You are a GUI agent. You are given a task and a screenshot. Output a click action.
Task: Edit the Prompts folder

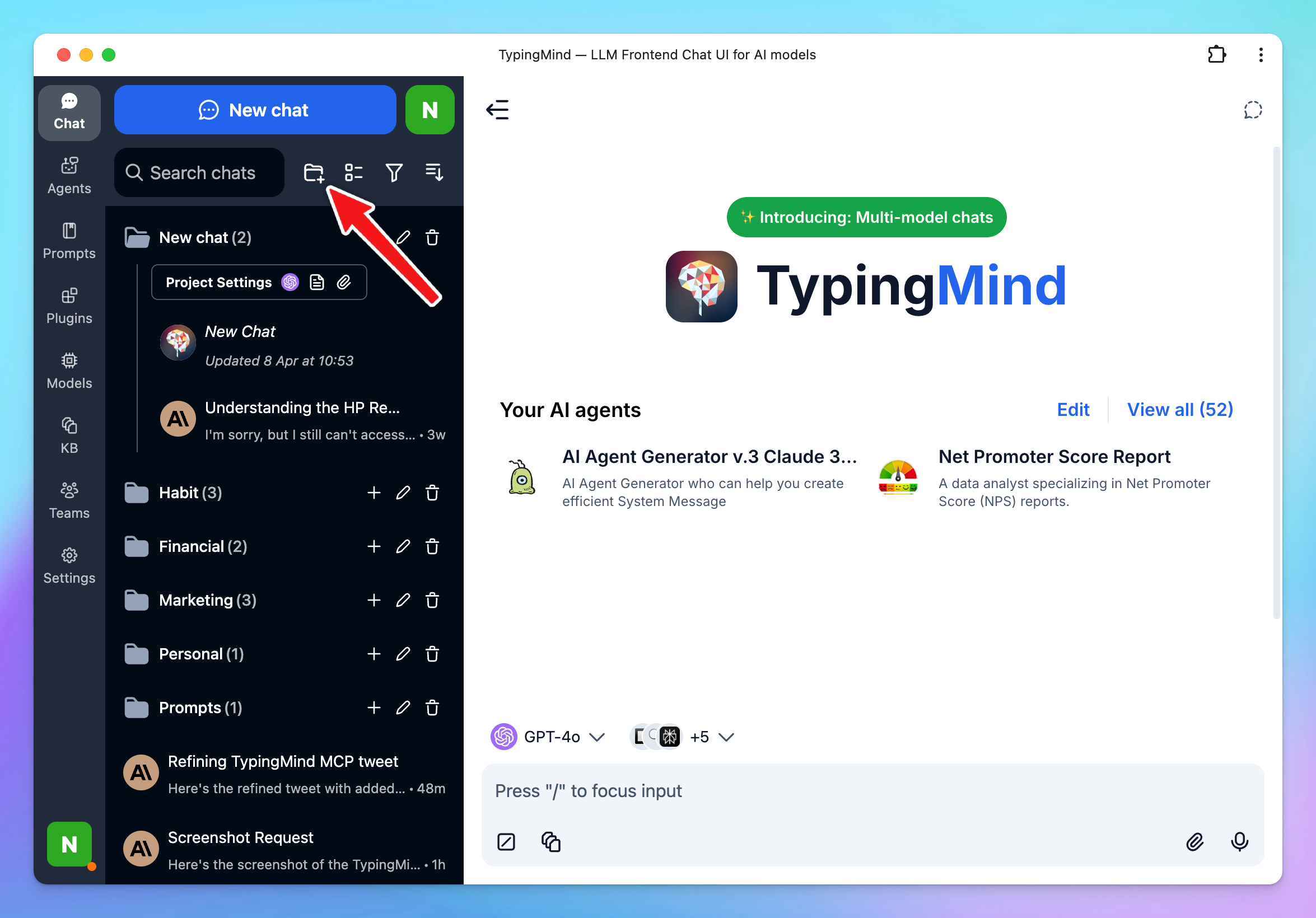(x=403, y=708)
